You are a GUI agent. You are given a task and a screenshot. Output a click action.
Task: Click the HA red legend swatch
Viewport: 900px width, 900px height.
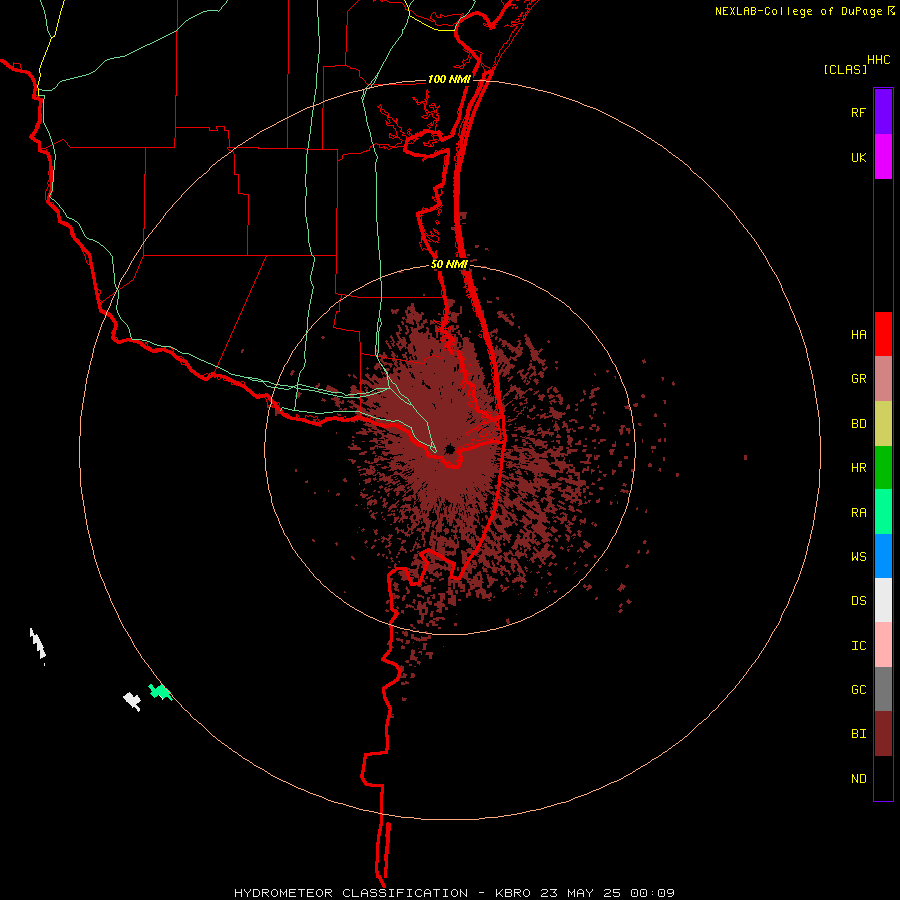pos(883,334)
